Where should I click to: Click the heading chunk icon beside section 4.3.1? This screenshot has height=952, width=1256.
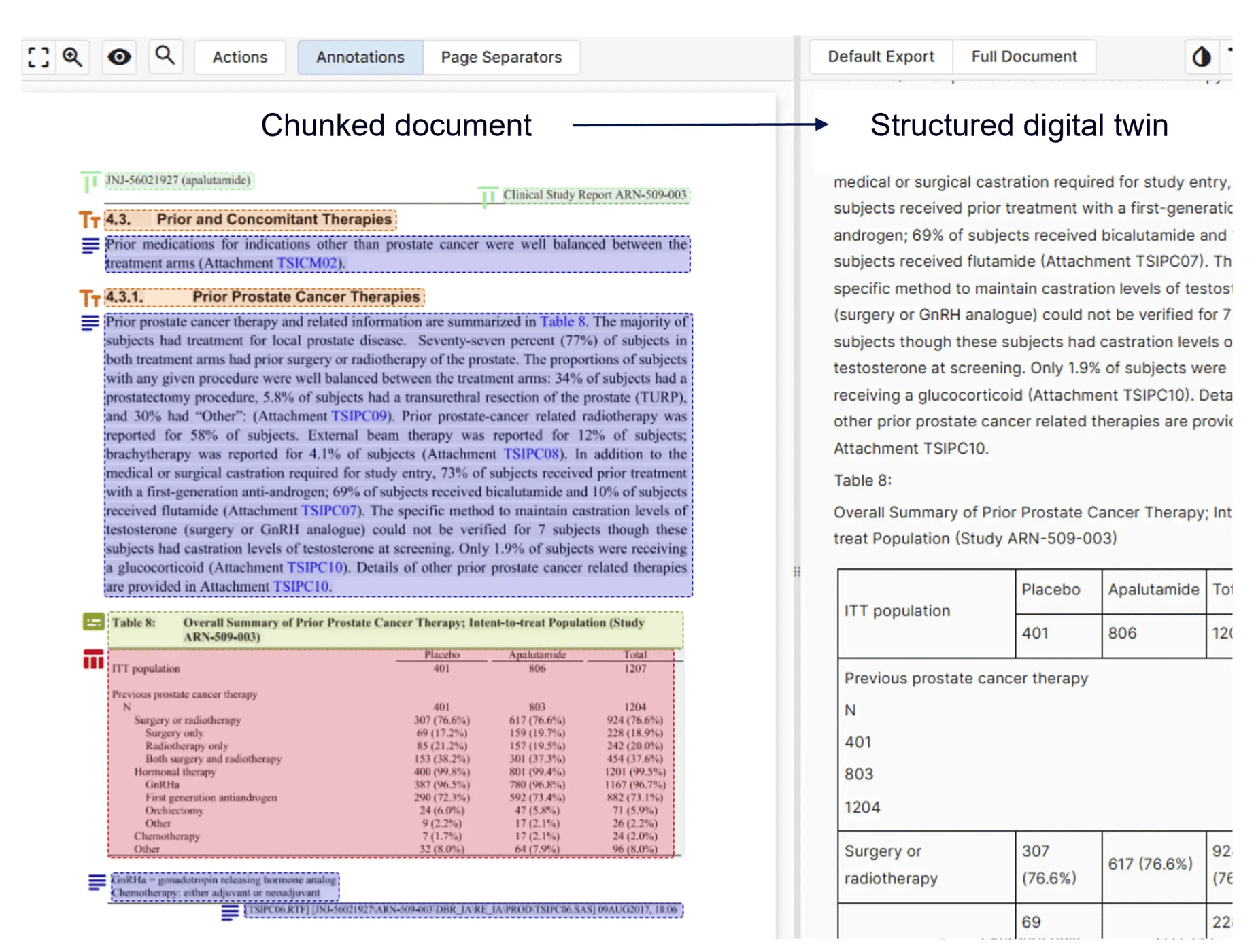pyautogui.click(x=88, y=297)
